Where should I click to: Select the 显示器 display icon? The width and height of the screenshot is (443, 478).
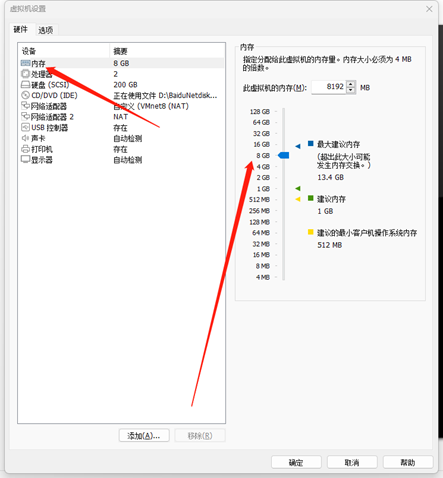click(x=25, y=159)
